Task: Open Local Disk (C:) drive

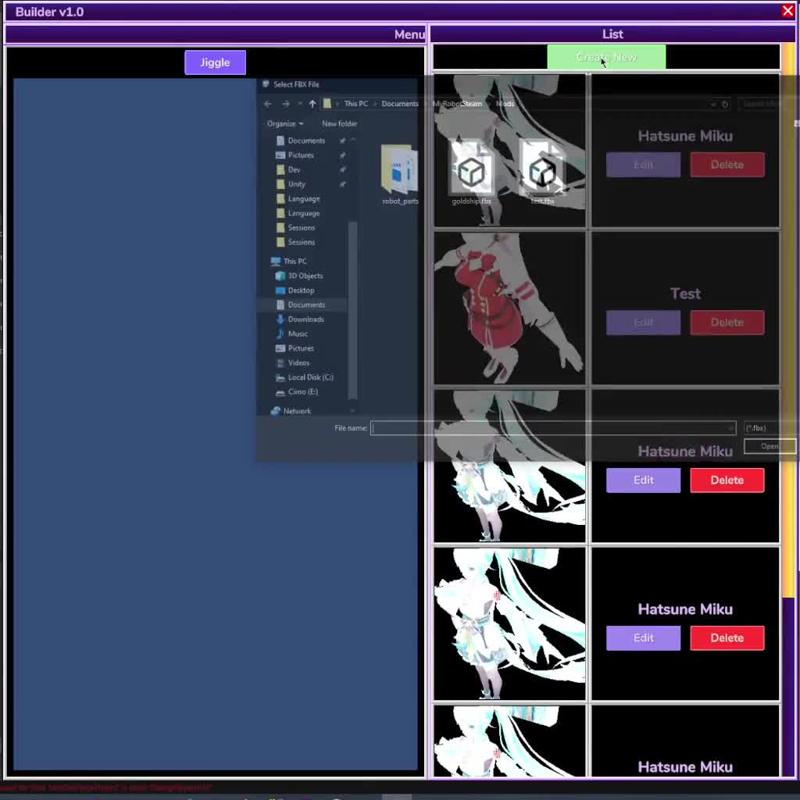Action: click(x=310, y=378)
